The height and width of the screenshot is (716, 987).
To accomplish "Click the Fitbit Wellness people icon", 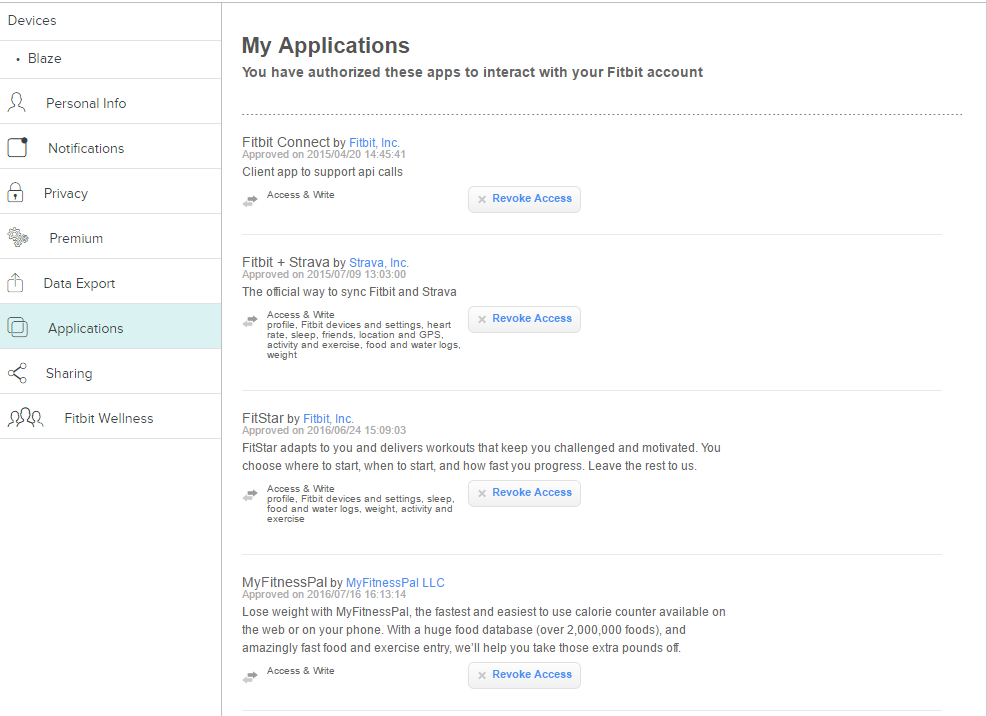I will pyautogui.click(x=25, y=418).
